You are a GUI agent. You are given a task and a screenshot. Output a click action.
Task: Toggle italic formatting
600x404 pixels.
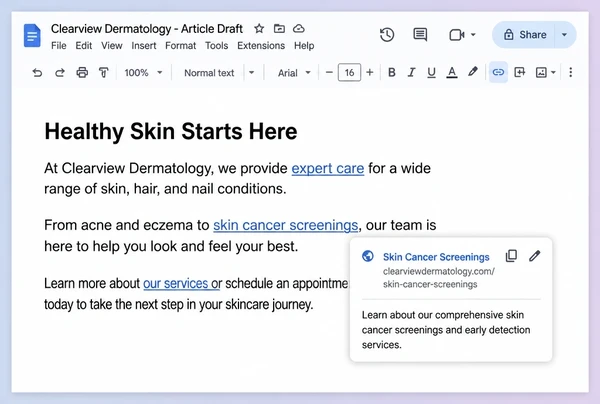tap(411, 72)
